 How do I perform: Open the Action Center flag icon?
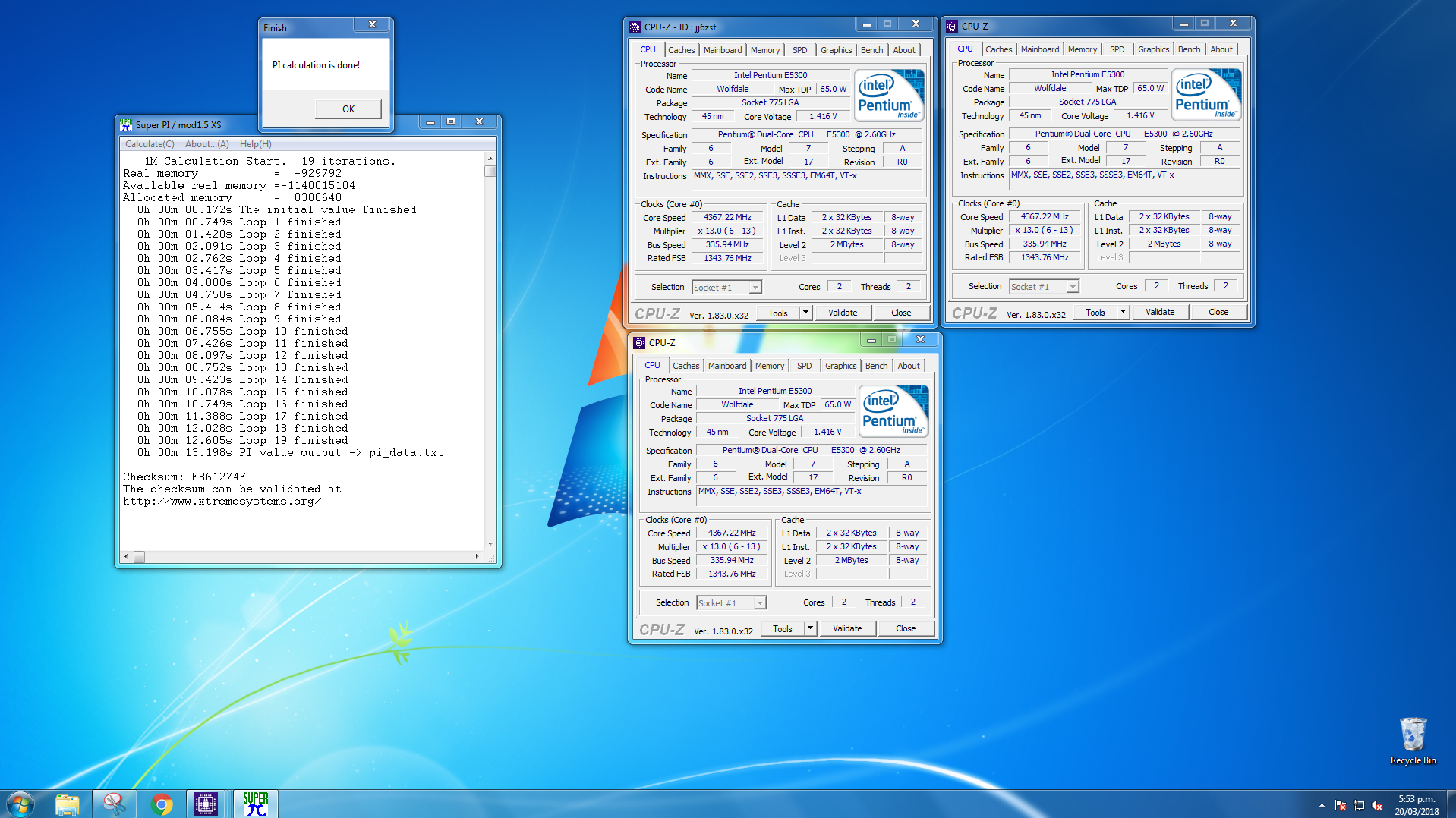(1341, 805)
